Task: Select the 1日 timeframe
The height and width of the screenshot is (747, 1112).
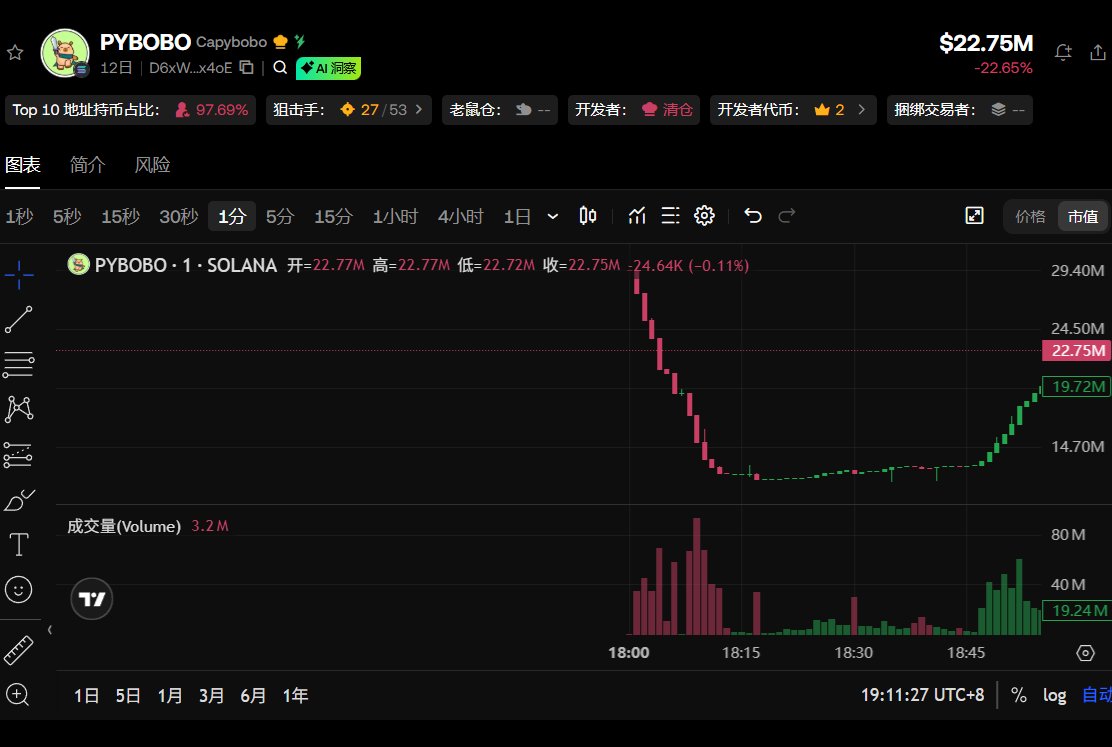Action: tap(517, 216)
